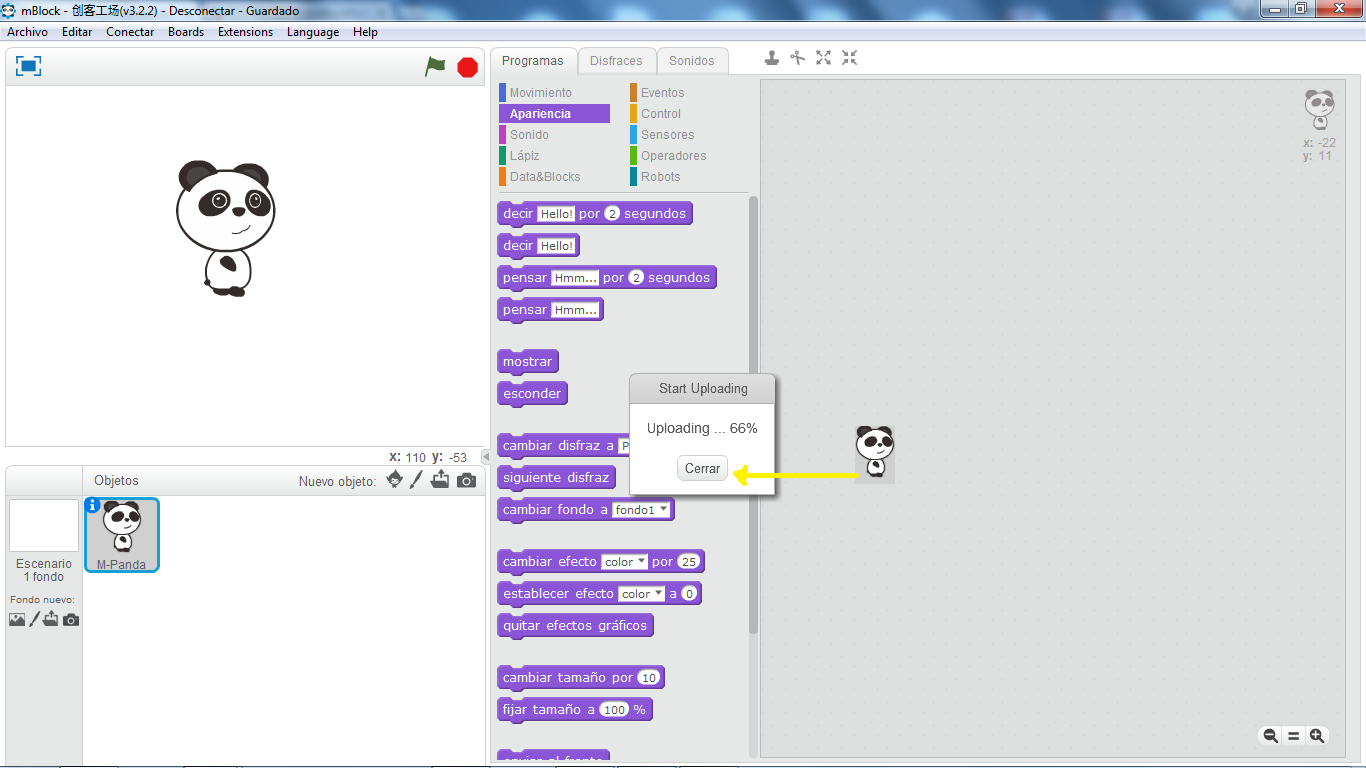Switch to the Sonidos tab
The height and width of the screenshot is (768, 1366).
tap(692, 61)
